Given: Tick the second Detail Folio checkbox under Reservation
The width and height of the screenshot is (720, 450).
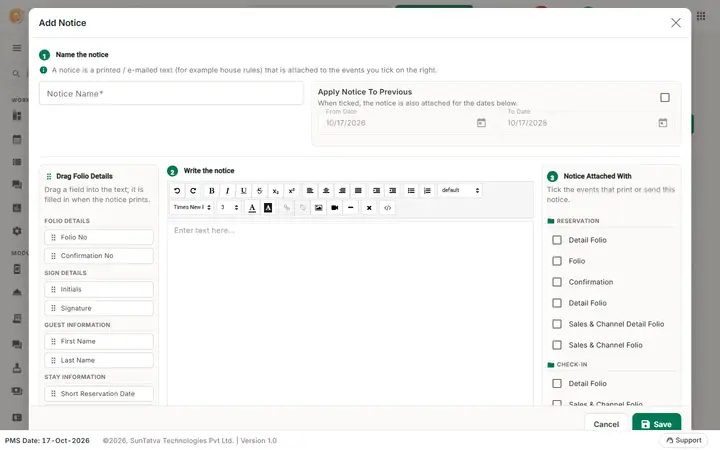Looking at the screenshot, I should coord(557,303).
